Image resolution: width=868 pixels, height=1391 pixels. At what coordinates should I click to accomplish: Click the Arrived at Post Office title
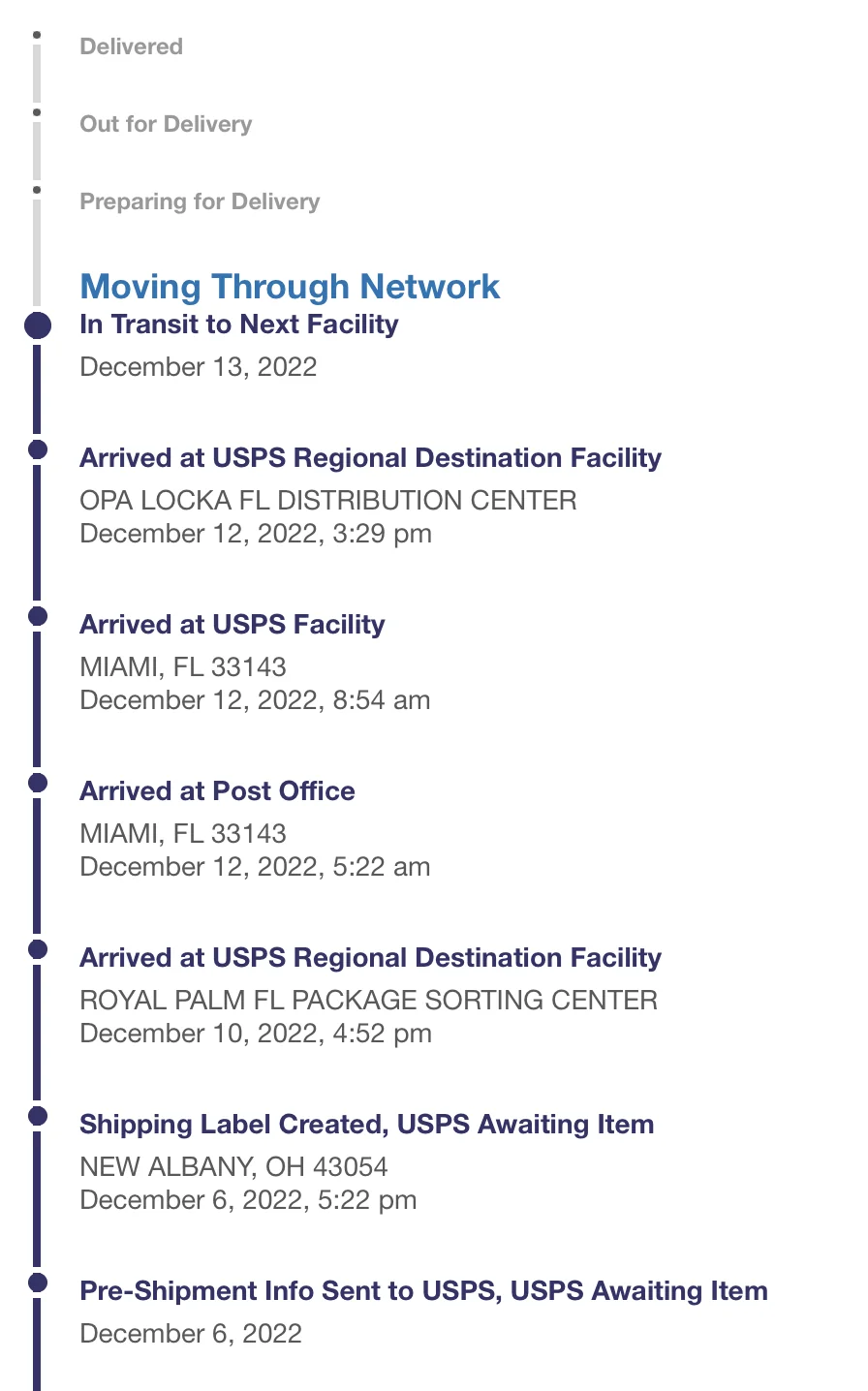coord(217,791)
